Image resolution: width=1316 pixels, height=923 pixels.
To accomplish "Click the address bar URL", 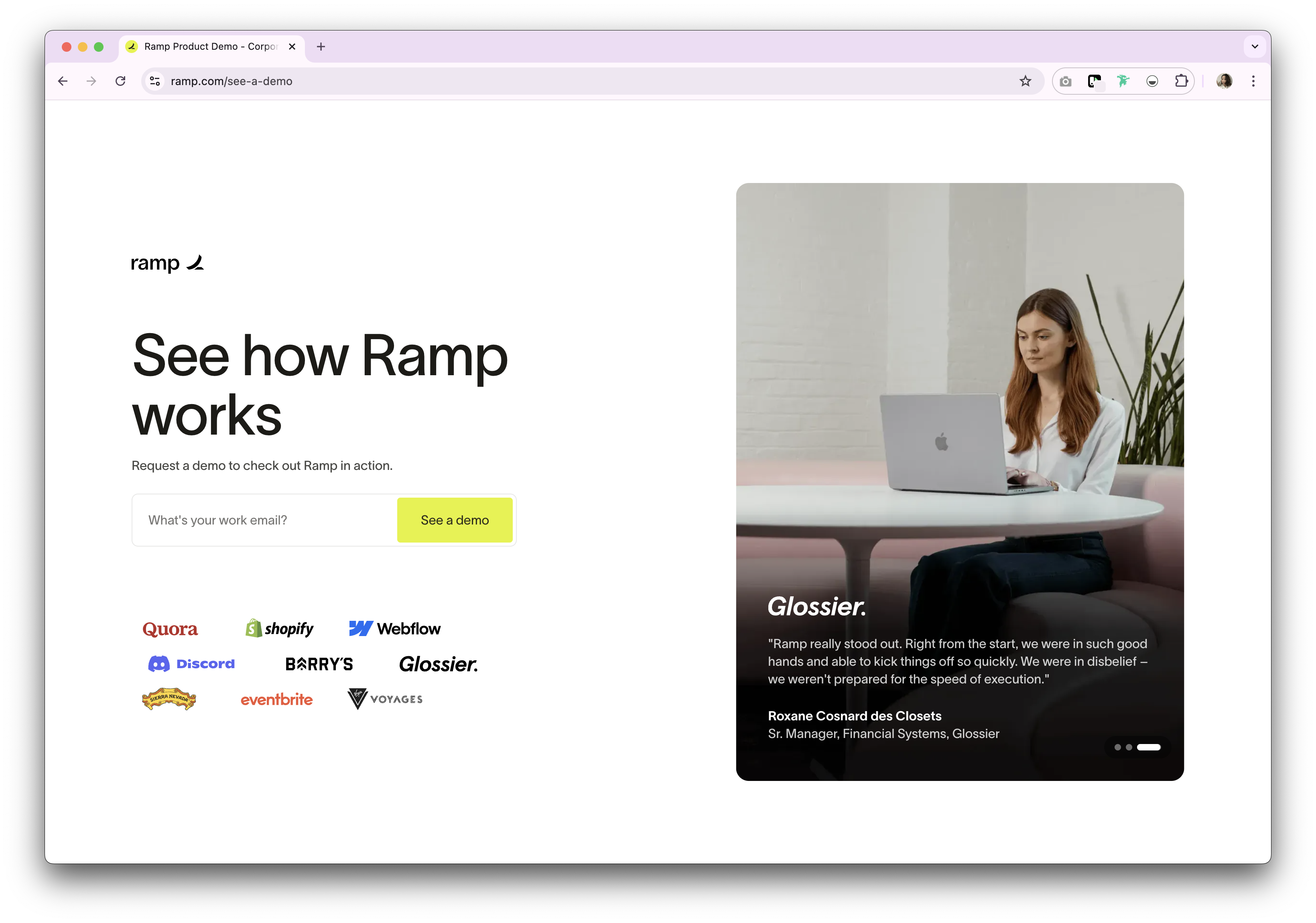I will (x=232, y=81).
